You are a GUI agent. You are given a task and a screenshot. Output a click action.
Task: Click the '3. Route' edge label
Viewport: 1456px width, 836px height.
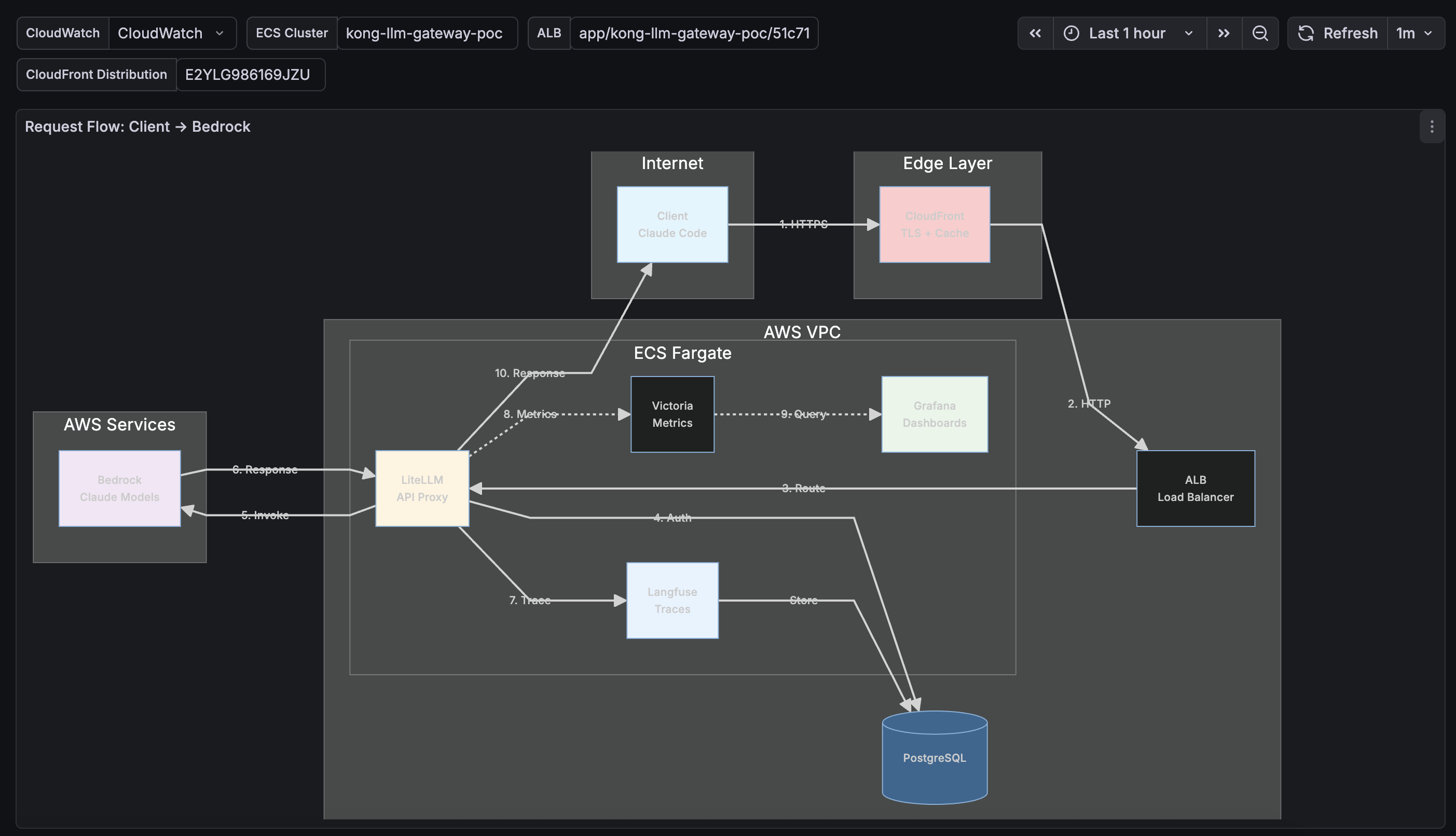(x=804, y=488)
